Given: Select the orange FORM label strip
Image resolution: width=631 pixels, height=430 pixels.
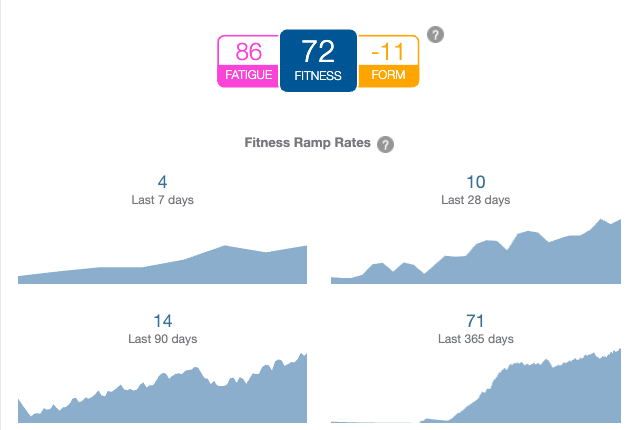Looking at the screenshot, I should [x=387, y=74].
